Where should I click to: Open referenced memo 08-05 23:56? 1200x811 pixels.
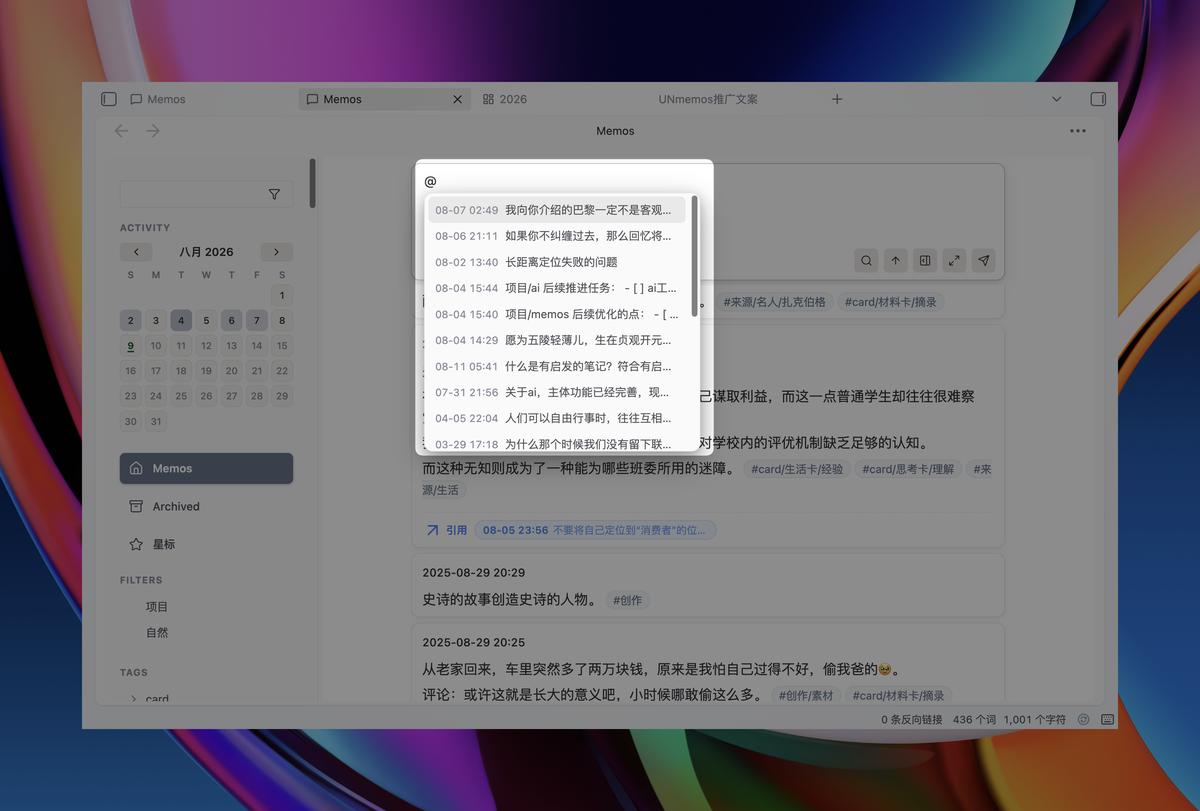point(595,530)
